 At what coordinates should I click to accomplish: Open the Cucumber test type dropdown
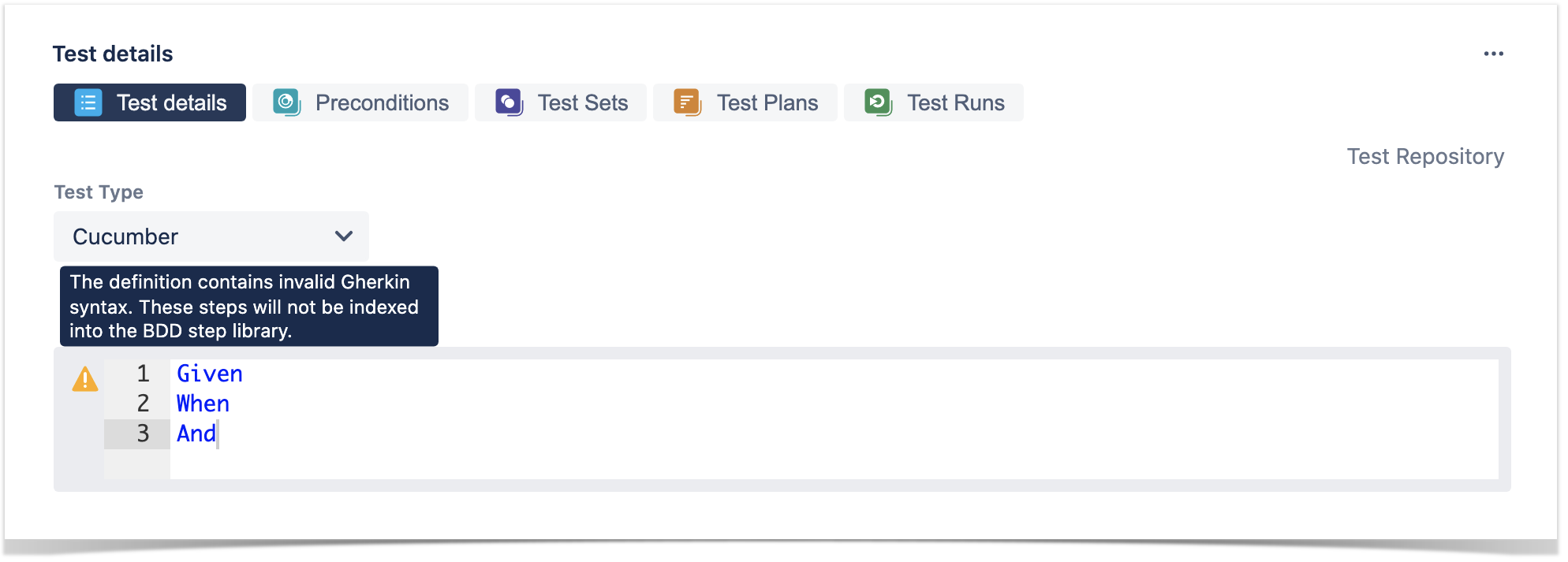pyautogui.click(x=211, y=236)
